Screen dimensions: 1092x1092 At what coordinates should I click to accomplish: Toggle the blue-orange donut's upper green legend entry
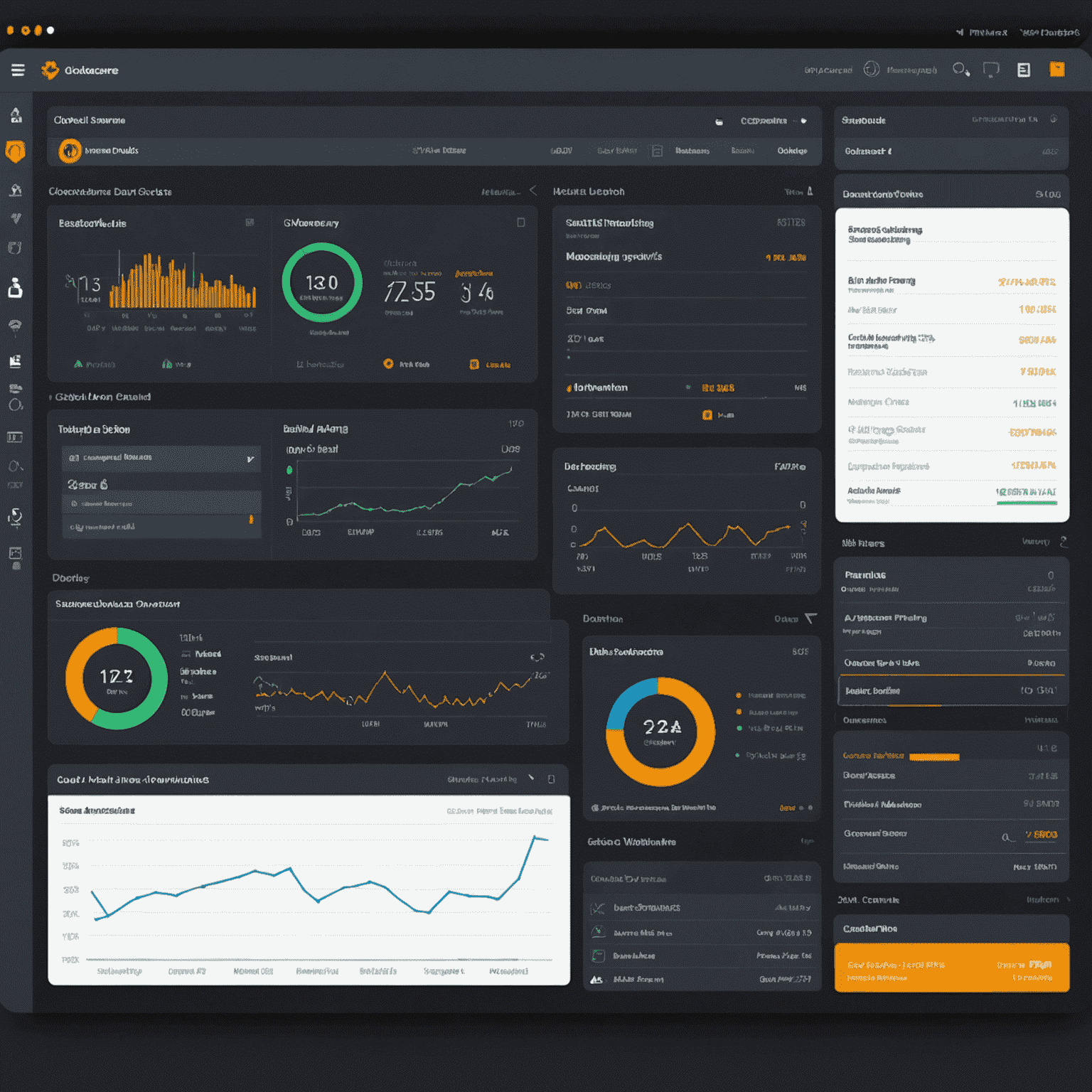[739, 728]
